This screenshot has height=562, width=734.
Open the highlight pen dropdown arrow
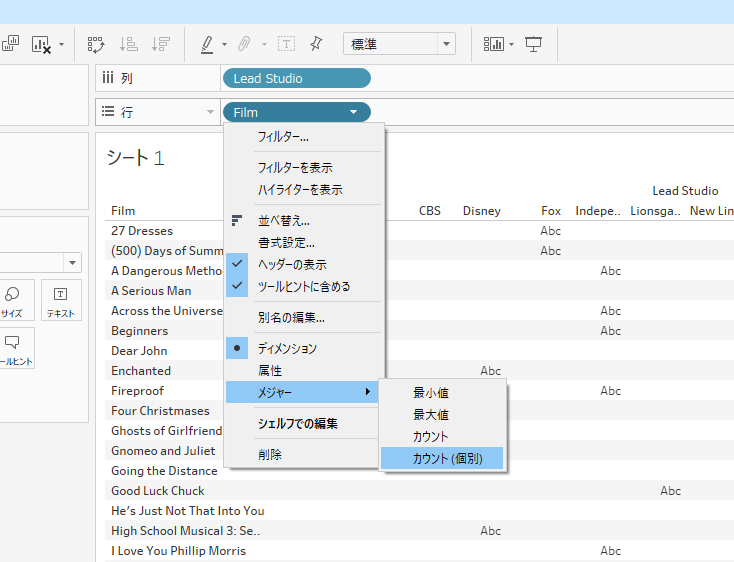click(x=224, y=44)
